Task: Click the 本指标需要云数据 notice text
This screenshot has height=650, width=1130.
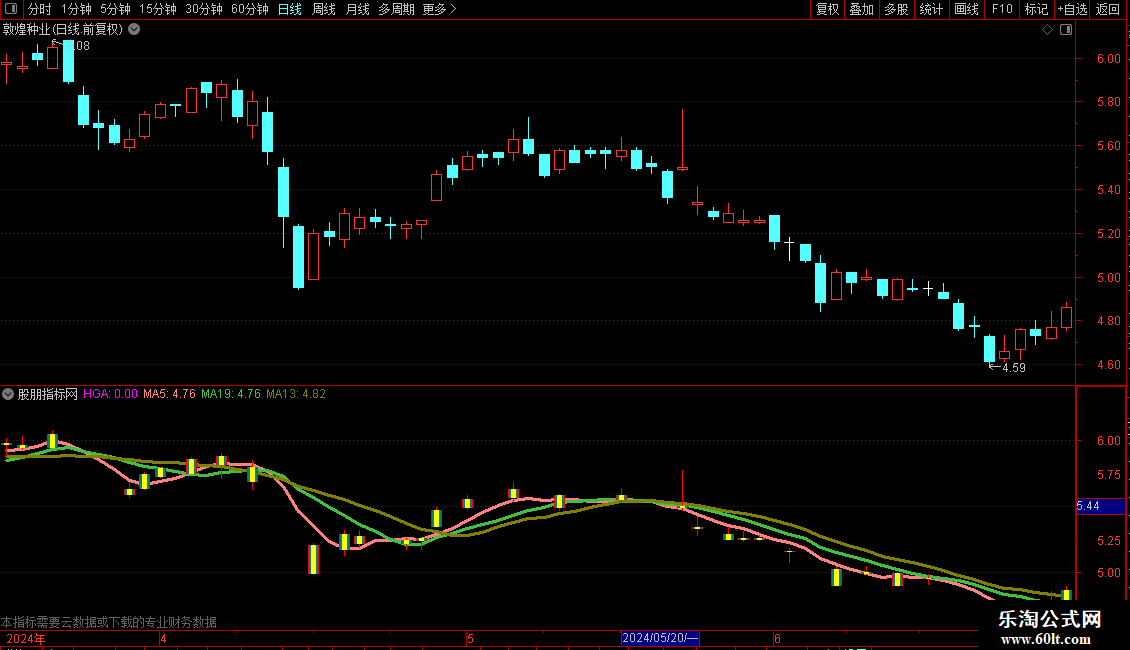Action: pyautogui.click(x=109, y=622)
